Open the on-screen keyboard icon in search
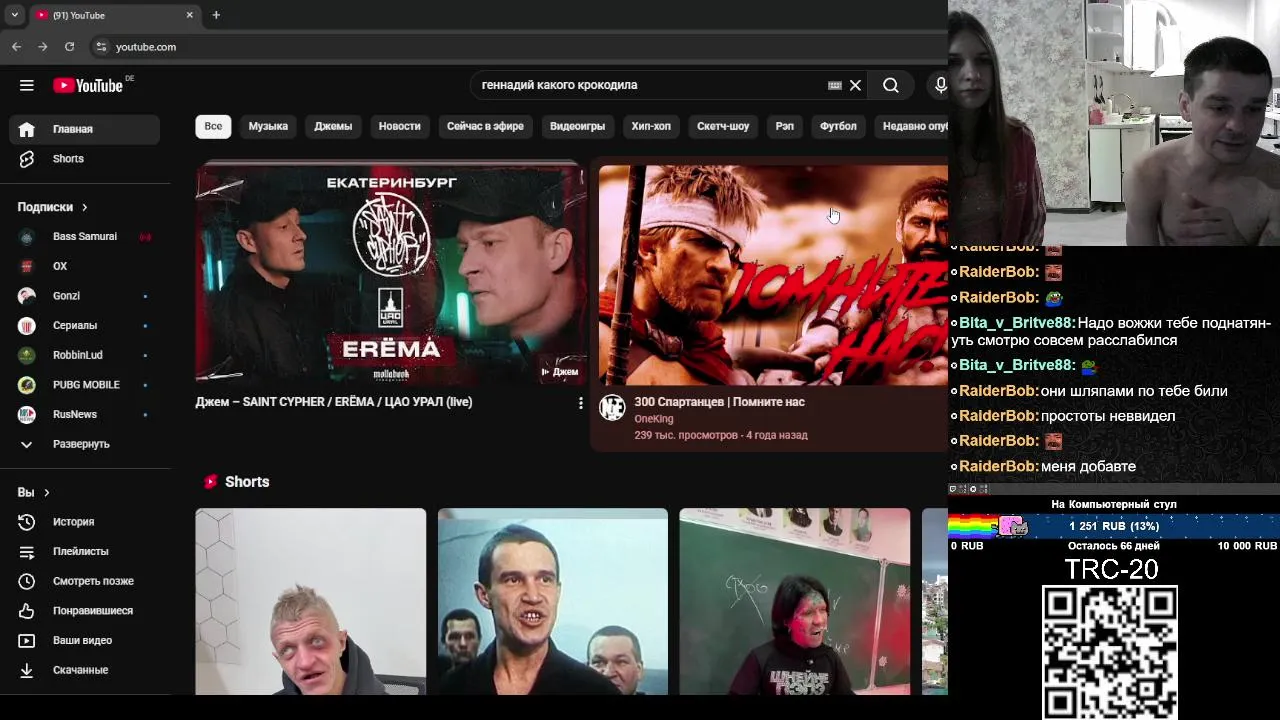The width and height of the screenshot is (1280, 720). click(x=835, y=85)
